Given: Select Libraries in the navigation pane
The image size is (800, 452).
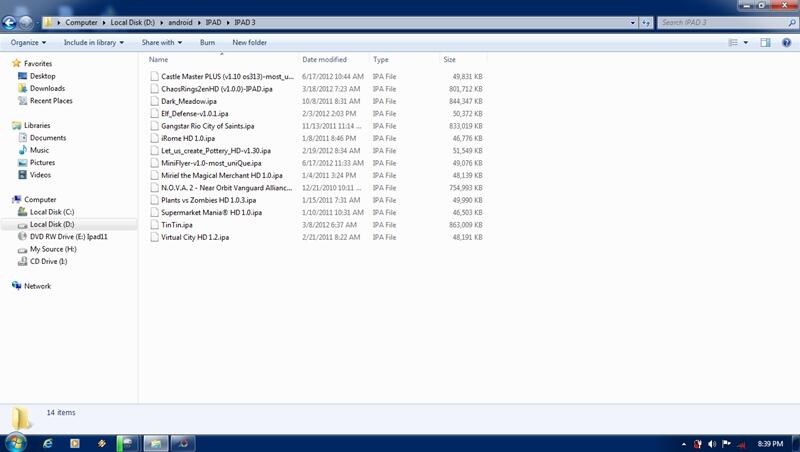Looking at the screenshot, I should (37, 125).
